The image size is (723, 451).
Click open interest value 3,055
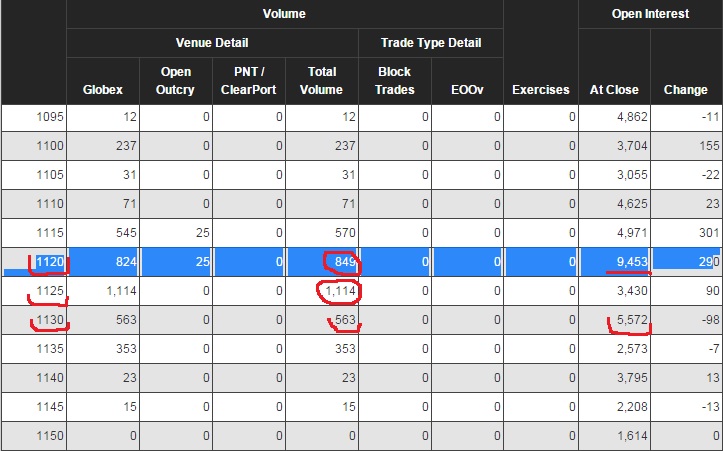[632, 175]
